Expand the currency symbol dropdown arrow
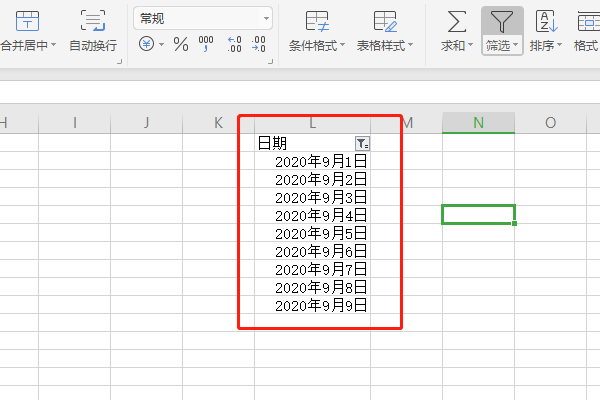This screenshot has width=600, height=400. tap(161, 44)
